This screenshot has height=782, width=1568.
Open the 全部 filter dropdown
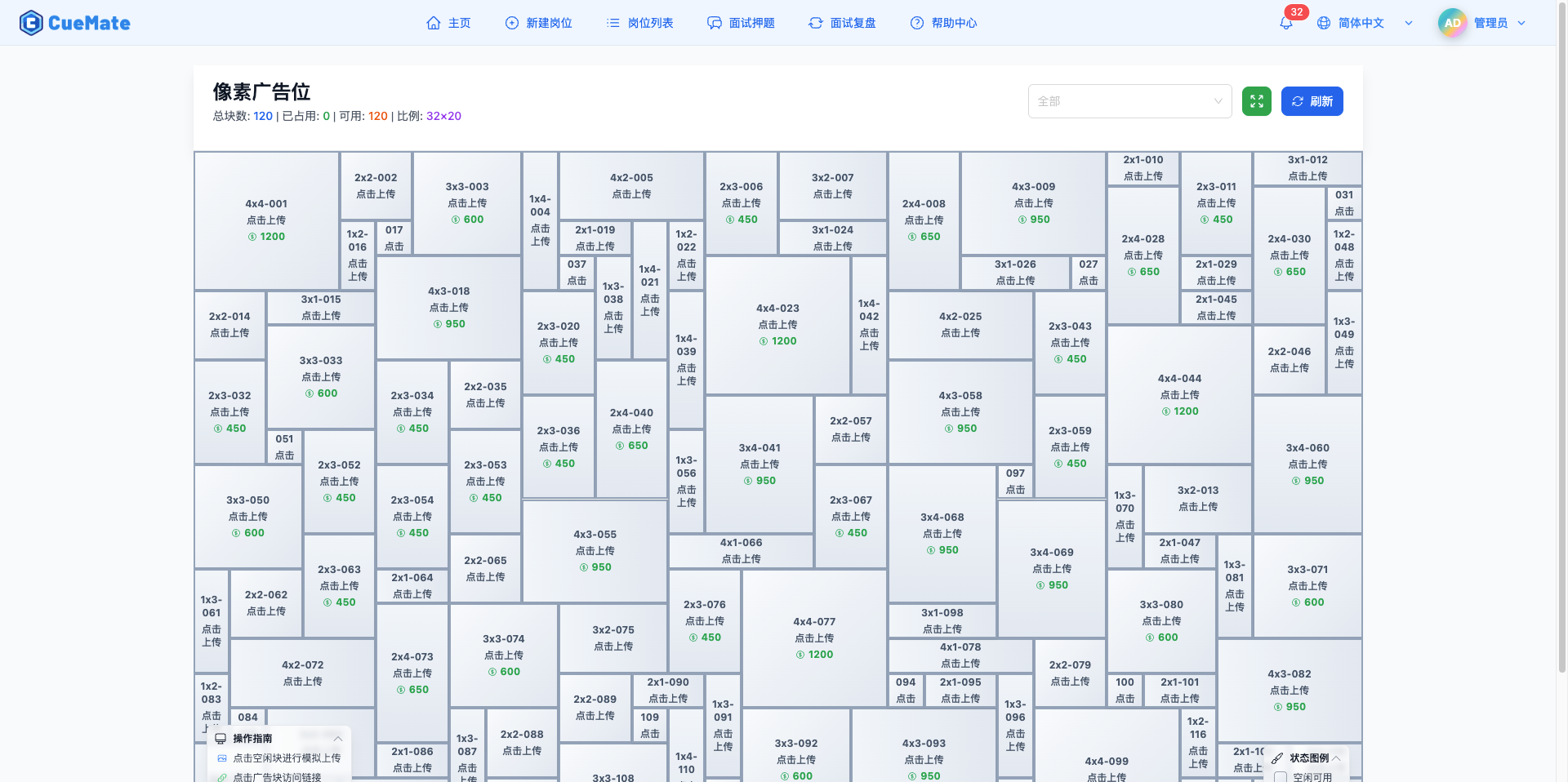[x=1129, y=101]
